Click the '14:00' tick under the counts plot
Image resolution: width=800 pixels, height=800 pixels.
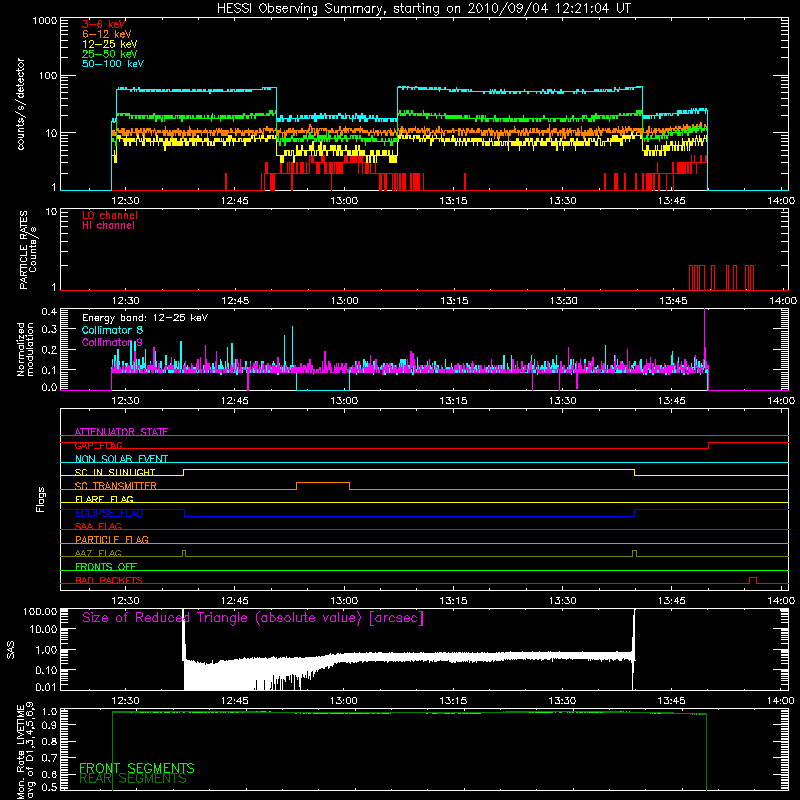point(781,201)
